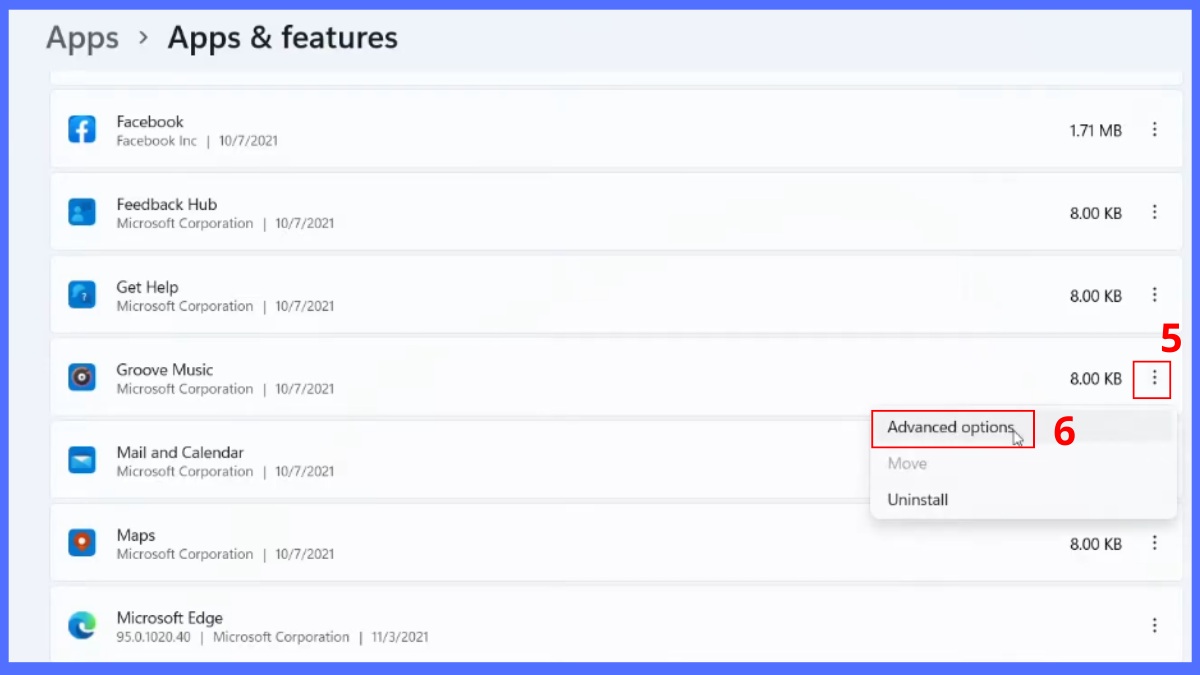Screen dimensions: 1200x675
Task: Click the 8.00 KB size of Maps
Action: pos(1095,544)
